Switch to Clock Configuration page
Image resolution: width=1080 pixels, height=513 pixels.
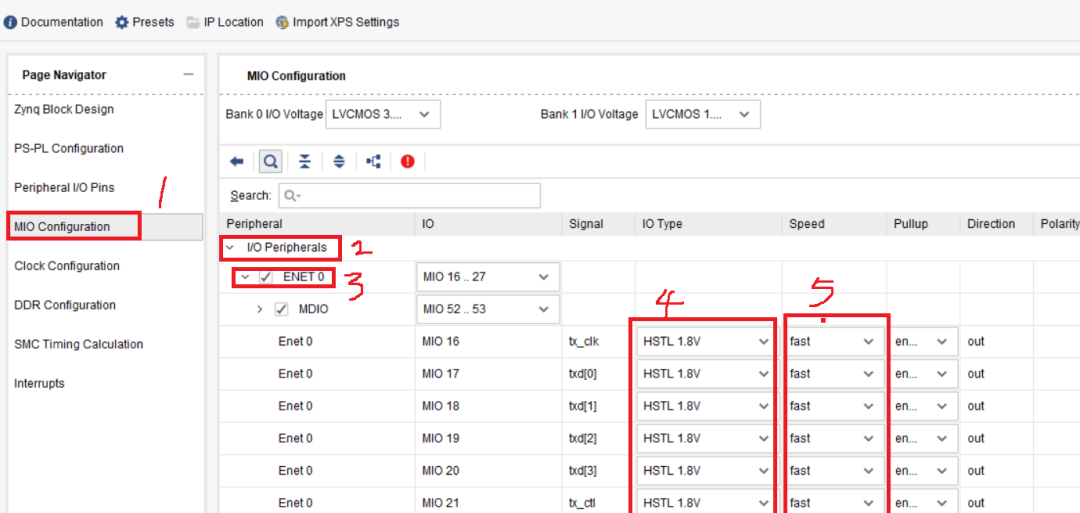pyautogui.click(x=67, y=266)
